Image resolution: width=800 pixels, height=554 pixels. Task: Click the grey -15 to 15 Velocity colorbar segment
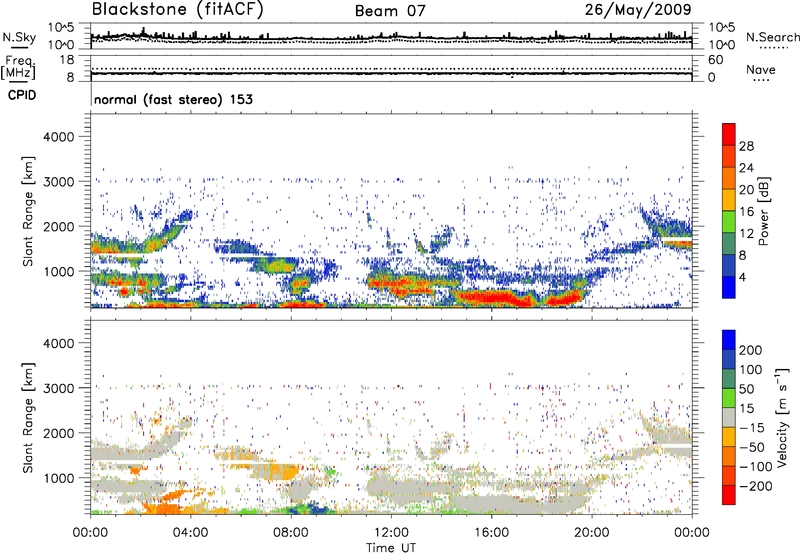(x=729, y=417)
